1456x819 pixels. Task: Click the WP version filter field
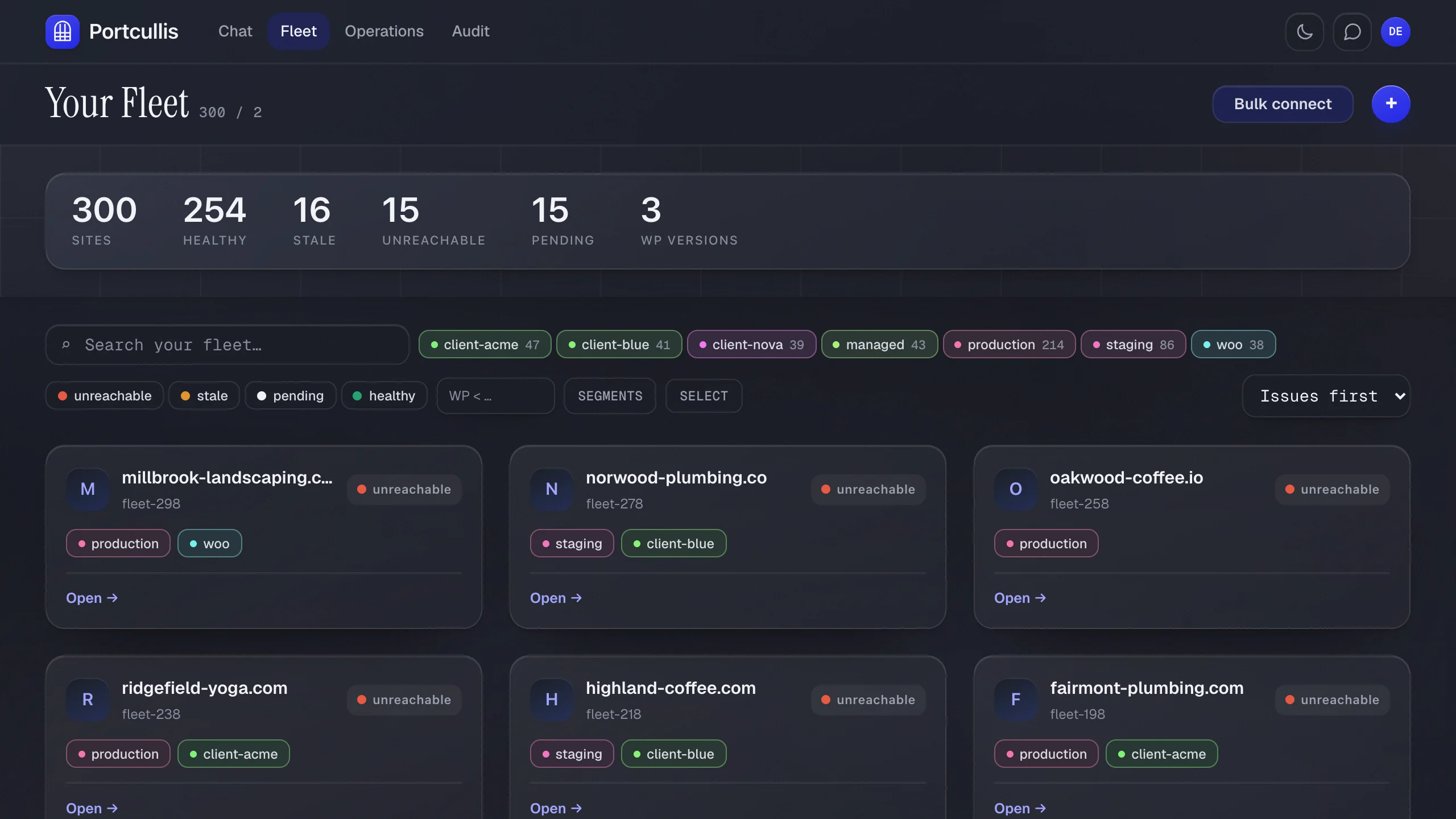495,396
